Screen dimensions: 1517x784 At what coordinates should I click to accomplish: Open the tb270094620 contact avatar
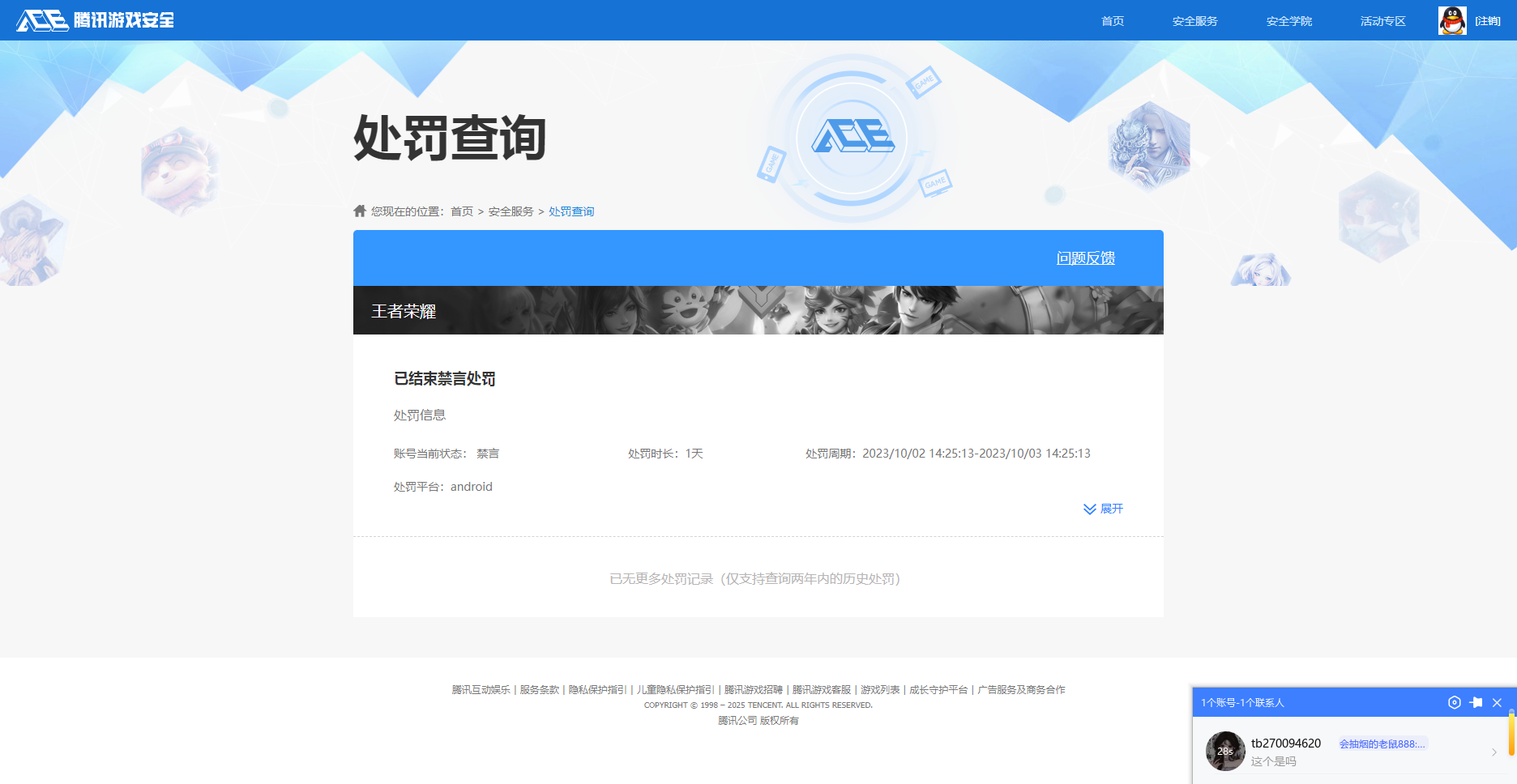[x=1225, y=751]
